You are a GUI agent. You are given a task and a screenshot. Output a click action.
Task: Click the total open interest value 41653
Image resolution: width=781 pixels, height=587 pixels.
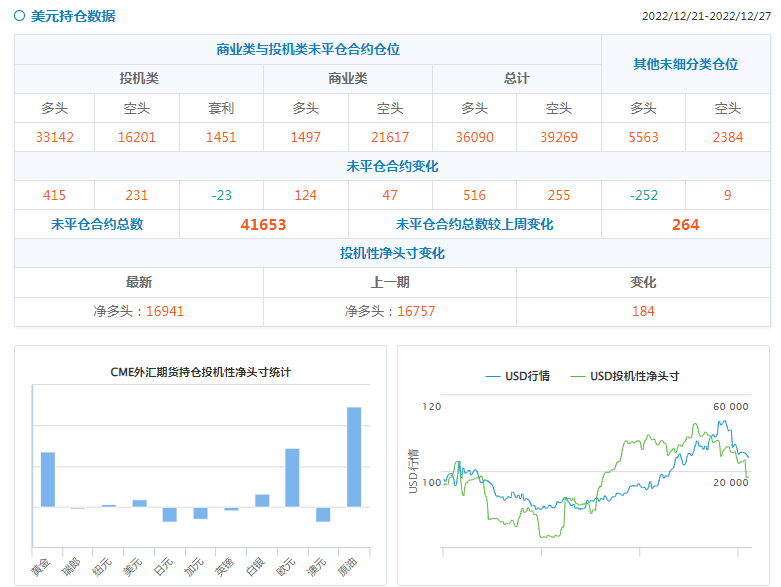tap(264, 225)
